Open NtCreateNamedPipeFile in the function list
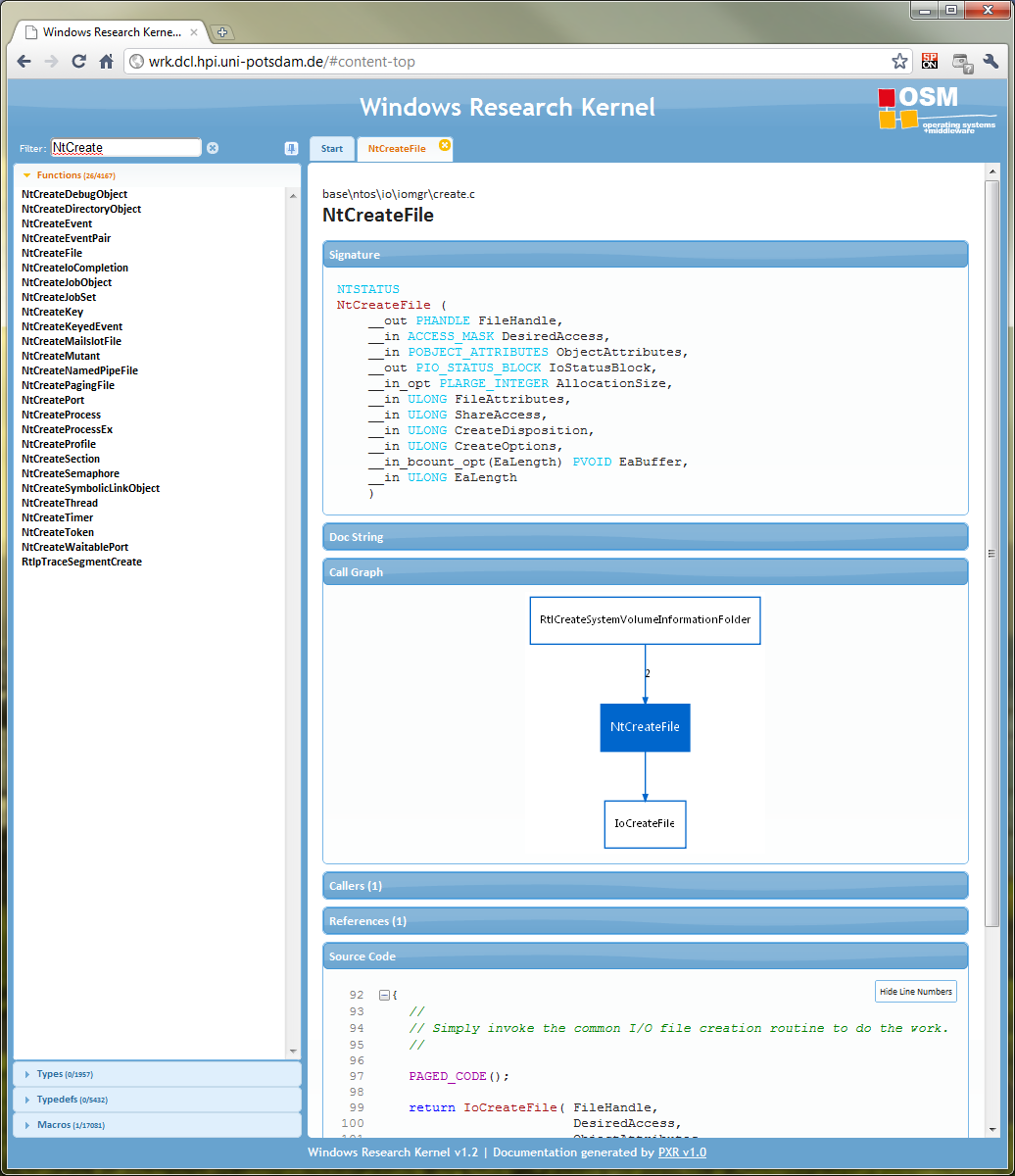Screen dimensions: 1015x1176 pos(79,370)
